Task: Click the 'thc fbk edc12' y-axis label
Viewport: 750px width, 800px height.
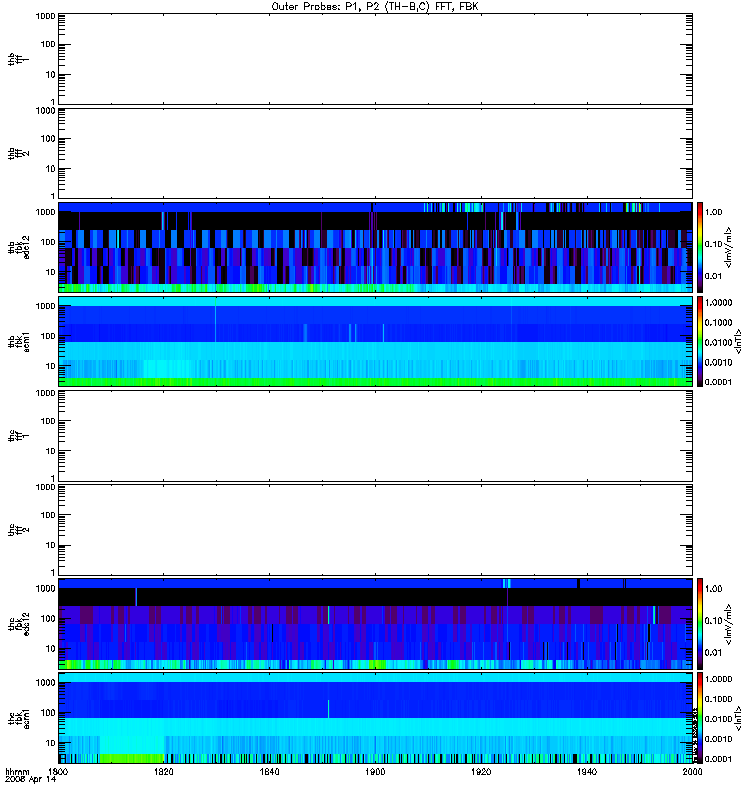Action: [x=19, y=623]
